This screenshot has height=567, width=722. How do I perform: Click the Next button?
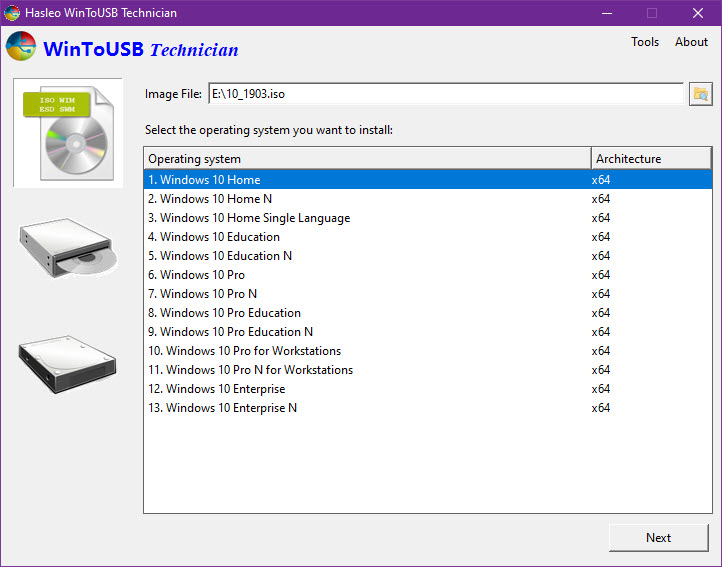coord(658,538)
